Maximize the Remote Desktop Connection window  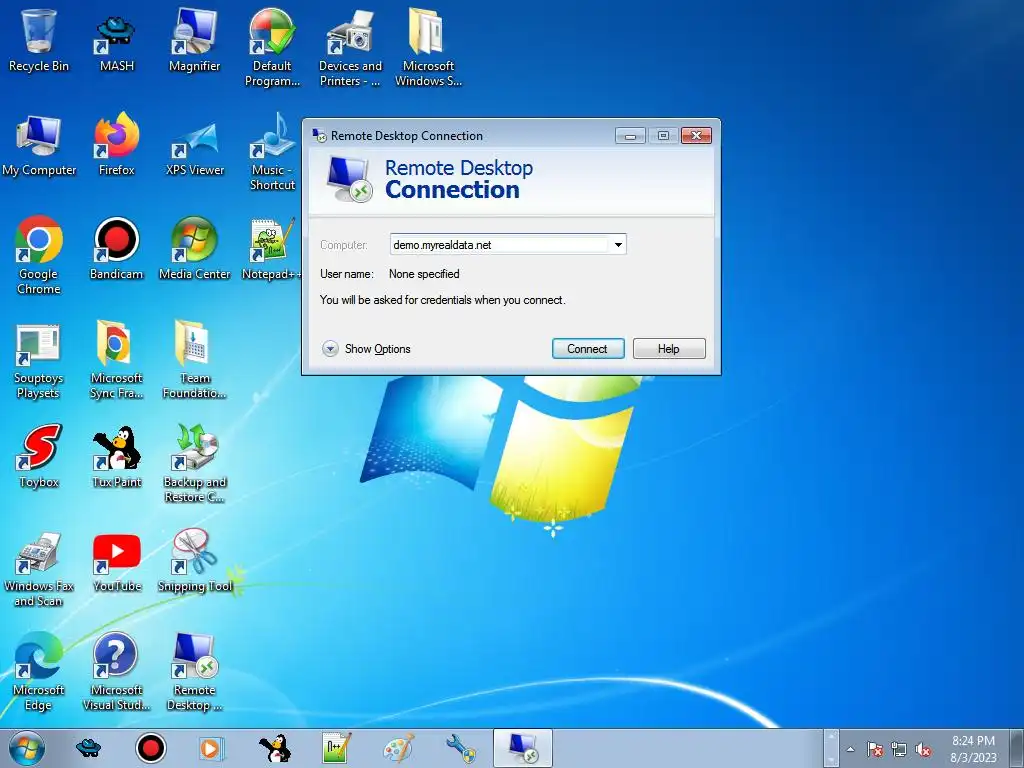(663, 136)
